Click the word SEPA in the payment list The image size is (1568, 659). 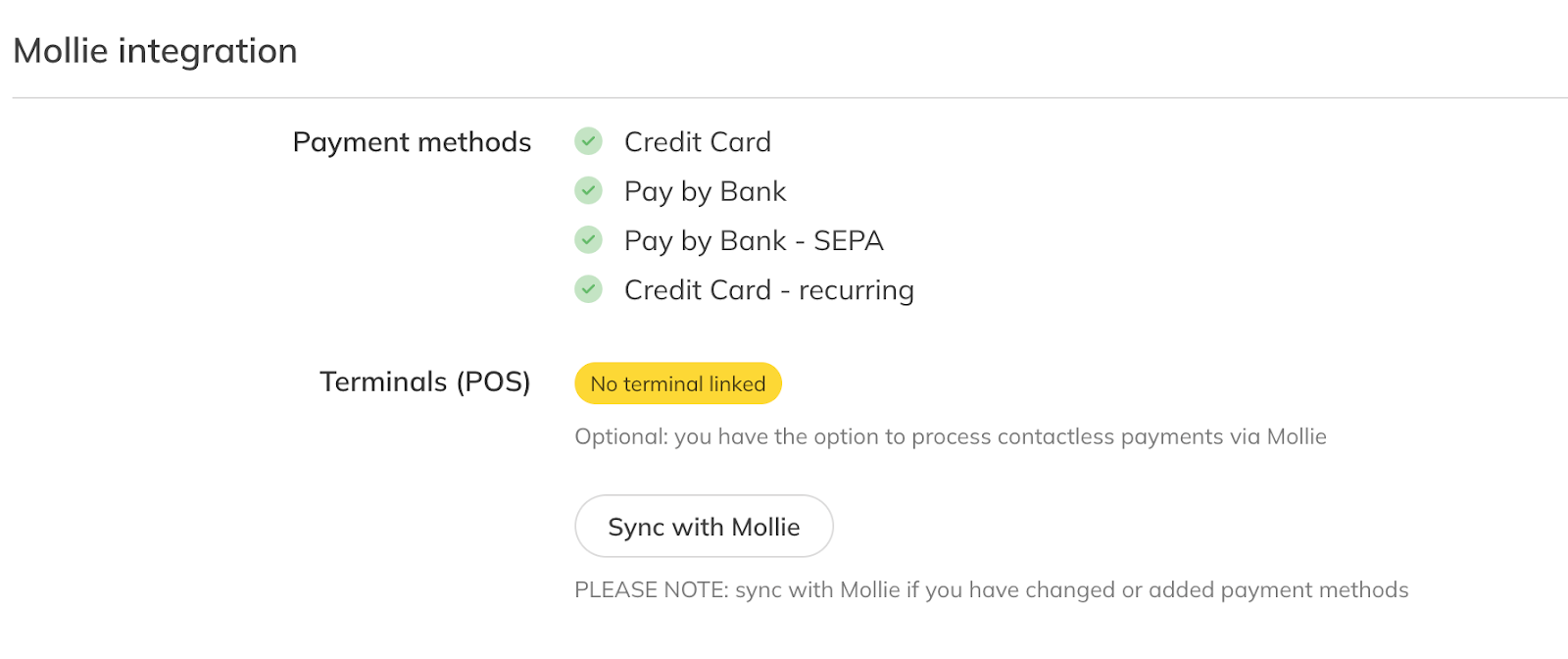click(x=848, y=241)
